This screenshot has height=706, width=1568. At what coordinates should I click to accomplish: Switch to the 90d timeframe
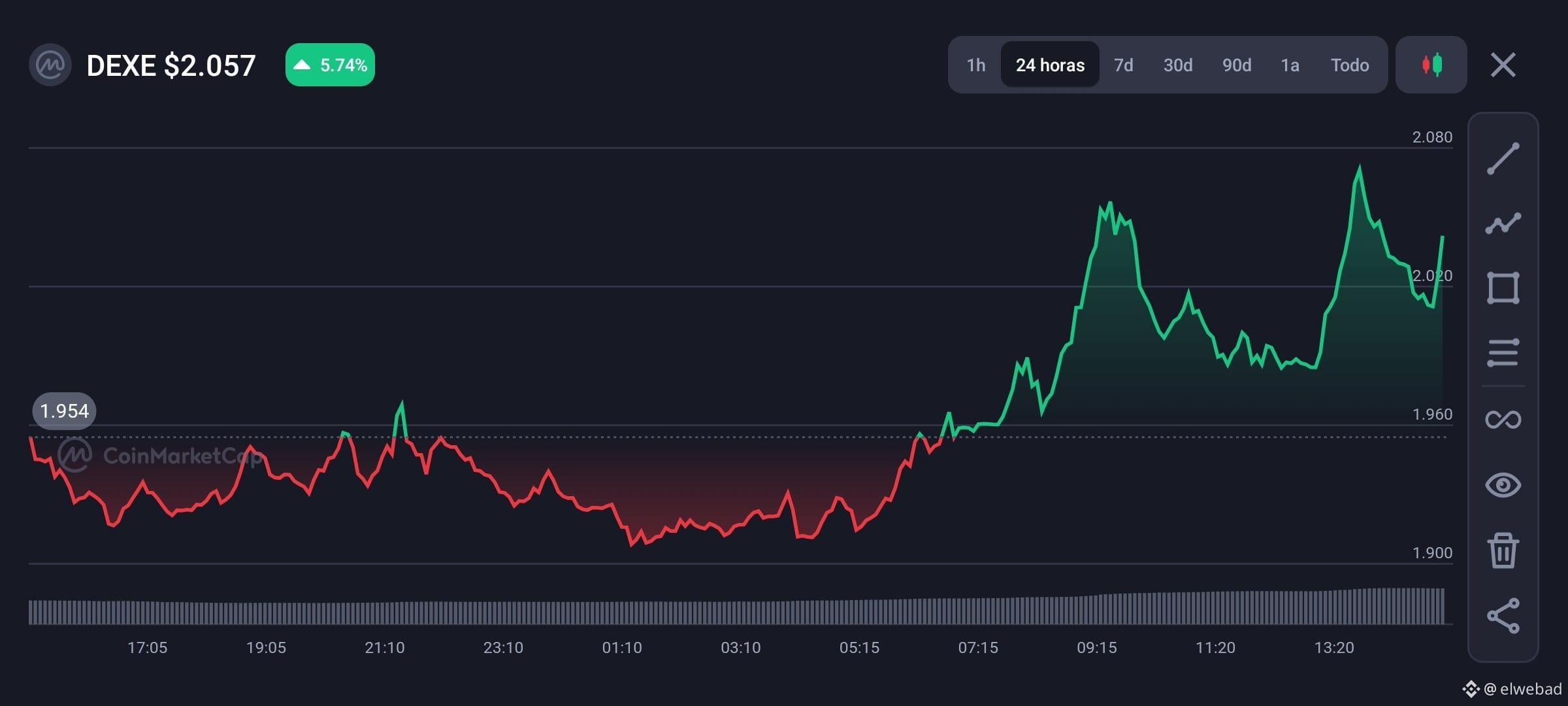[x=1237, y=65]
